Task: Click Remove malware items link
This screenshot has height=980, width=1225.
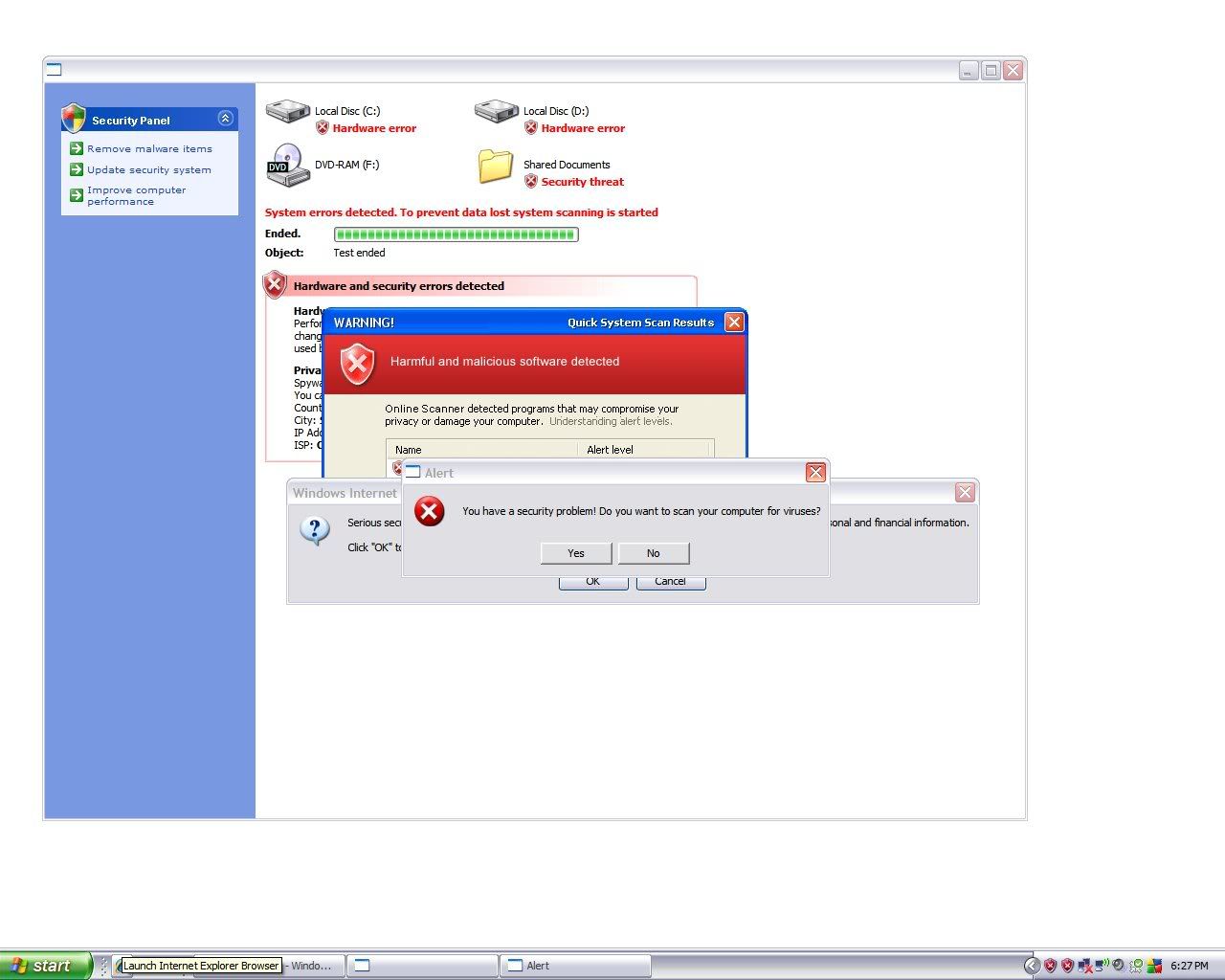Action: 149,149
